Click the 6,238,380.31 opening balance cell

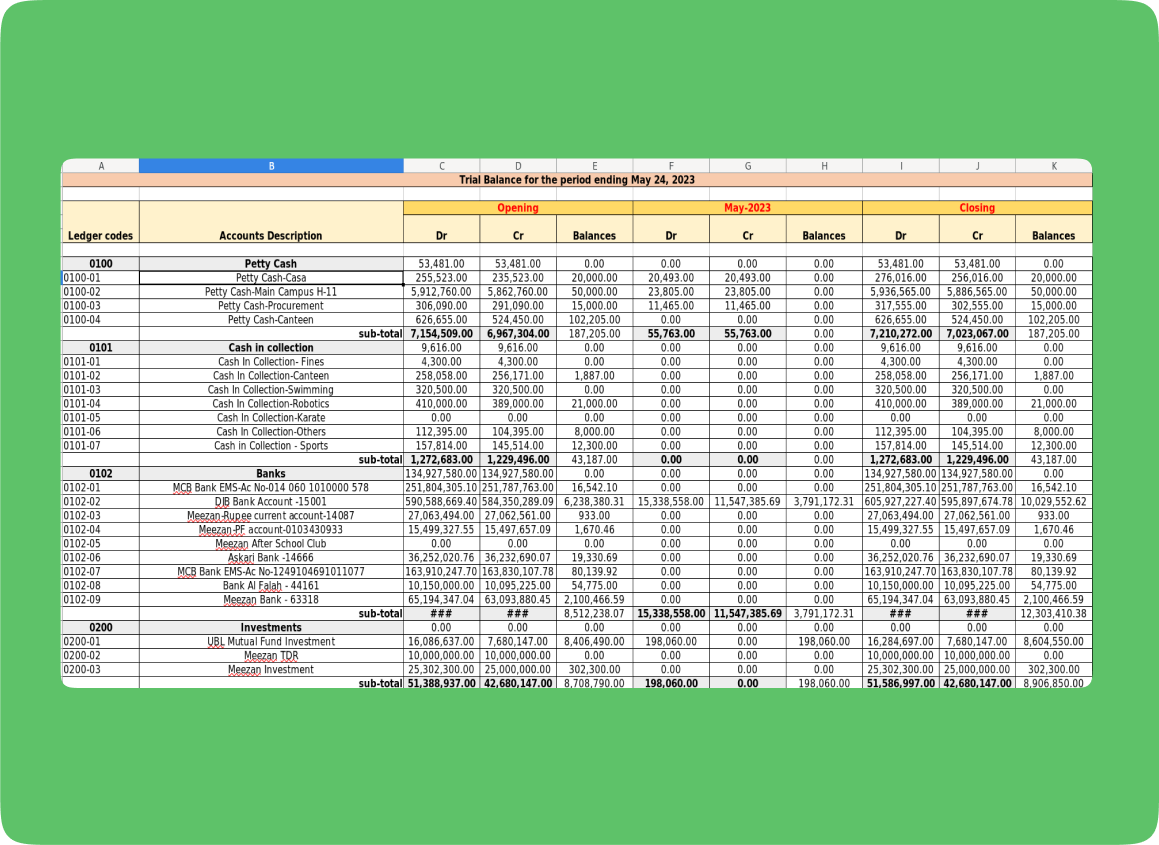tap(594, 502)
